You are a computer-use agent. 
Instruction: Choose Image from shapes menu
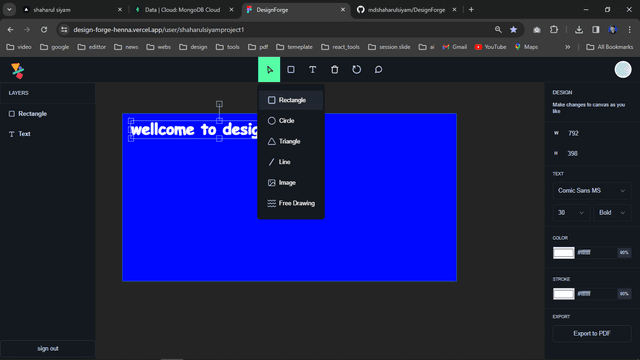[x=291, y=182]
